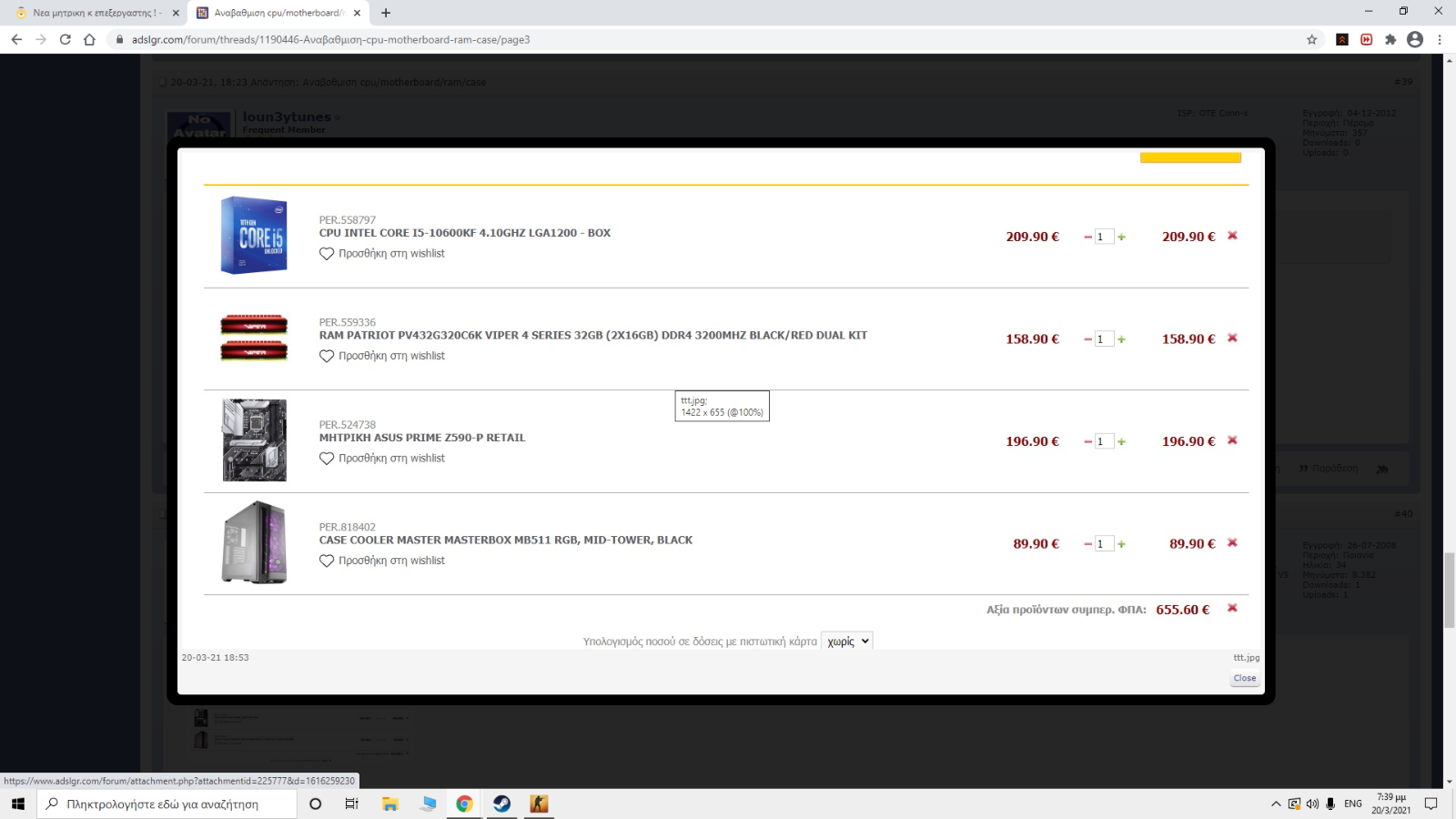Click the wishlist heart under the Cooler Master MB511
Viewport: 1456px width, 819px height.
pyautogui.click(x=327, y=561)
